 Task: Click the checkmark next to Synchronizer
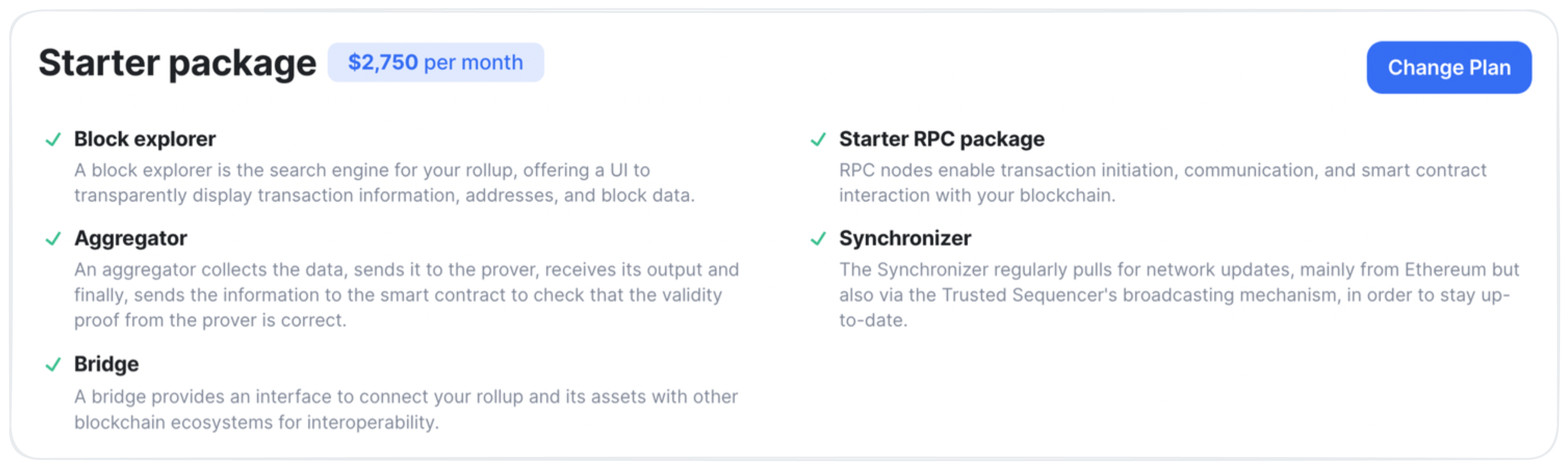(x=818, y=238)
